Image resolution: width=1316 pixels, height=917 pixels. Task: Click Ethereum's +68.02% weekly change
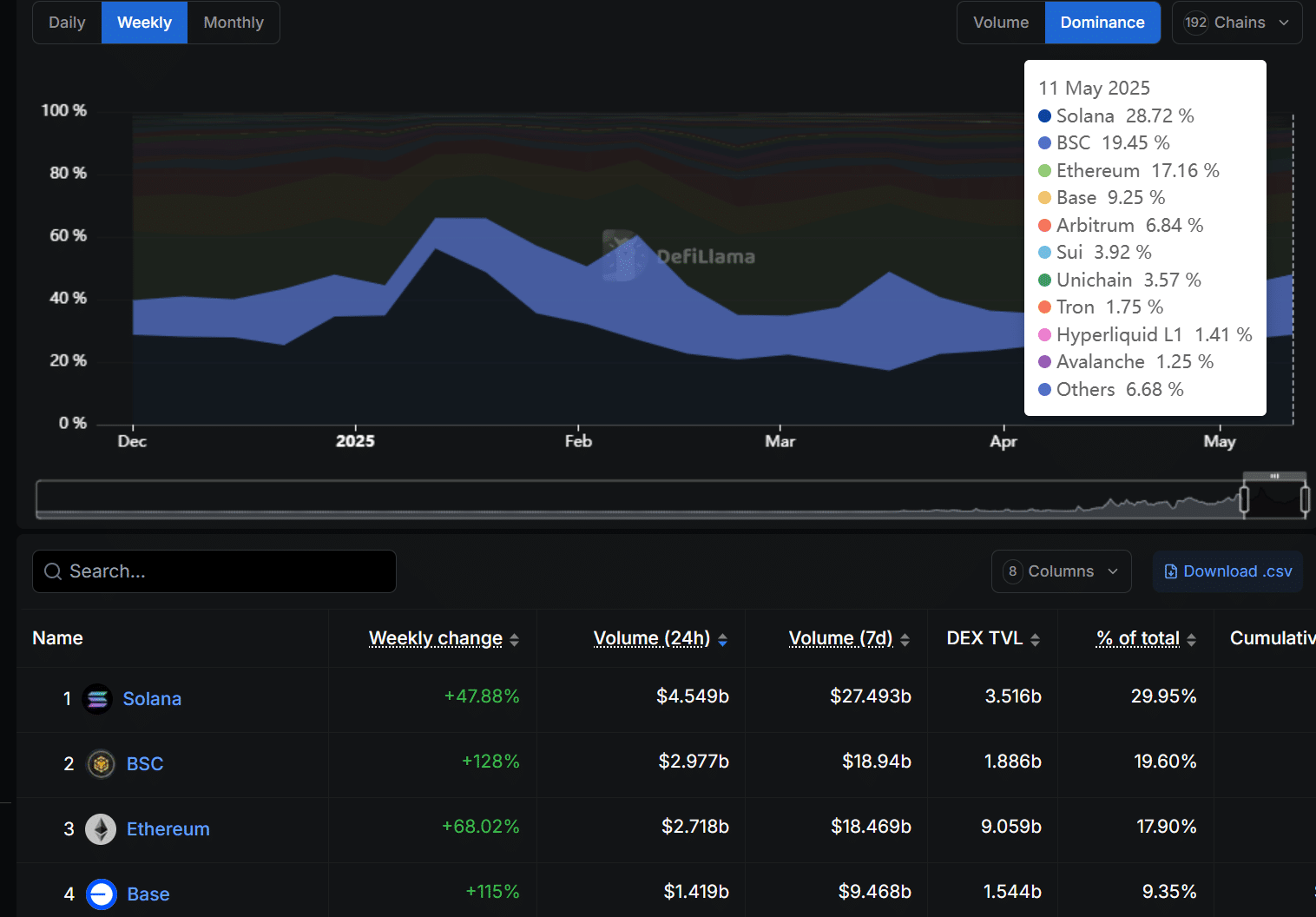pyautogui.click(x=481, y=827)
